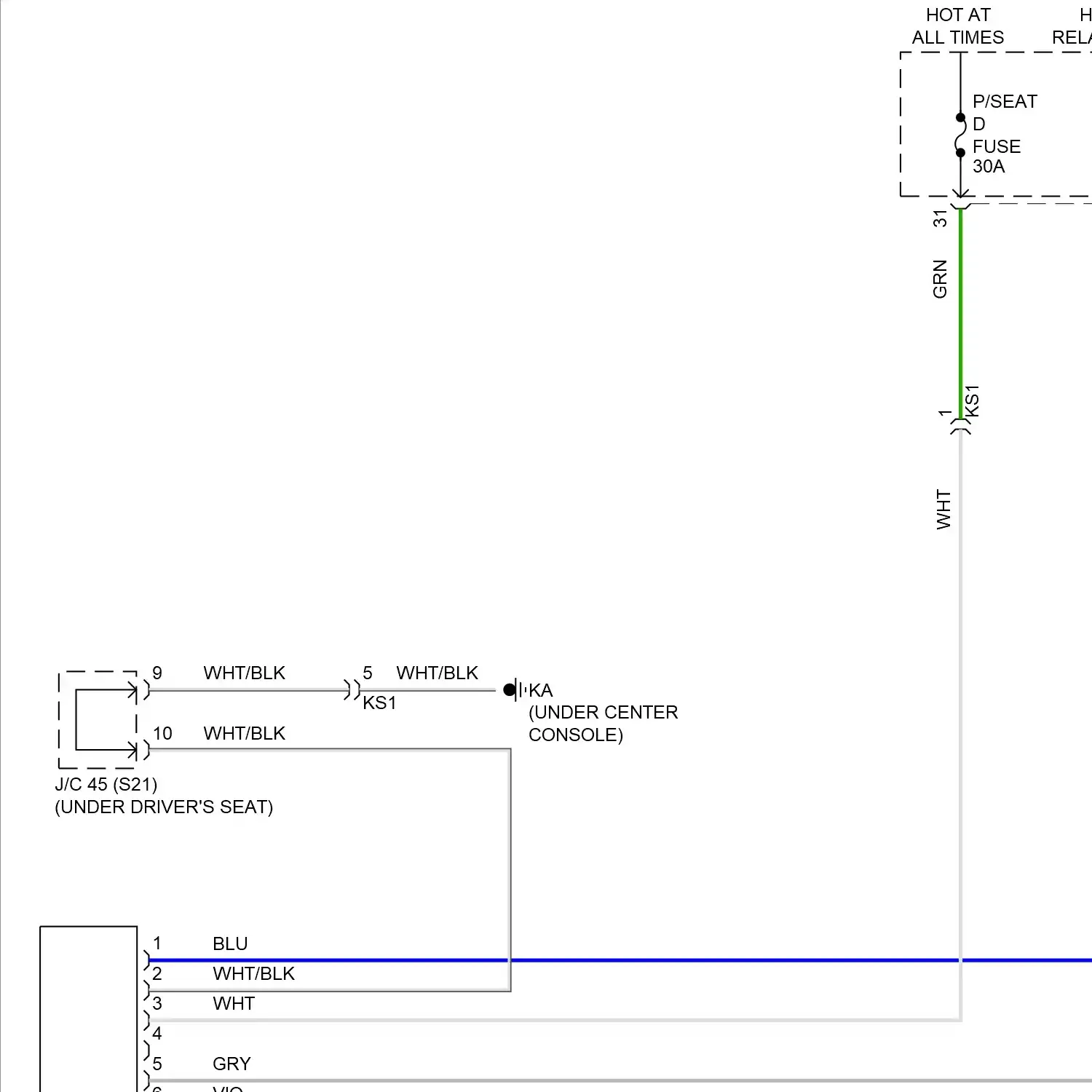
Task: Click WHT/BLK label next to pin 5
Action: (438, 673)
